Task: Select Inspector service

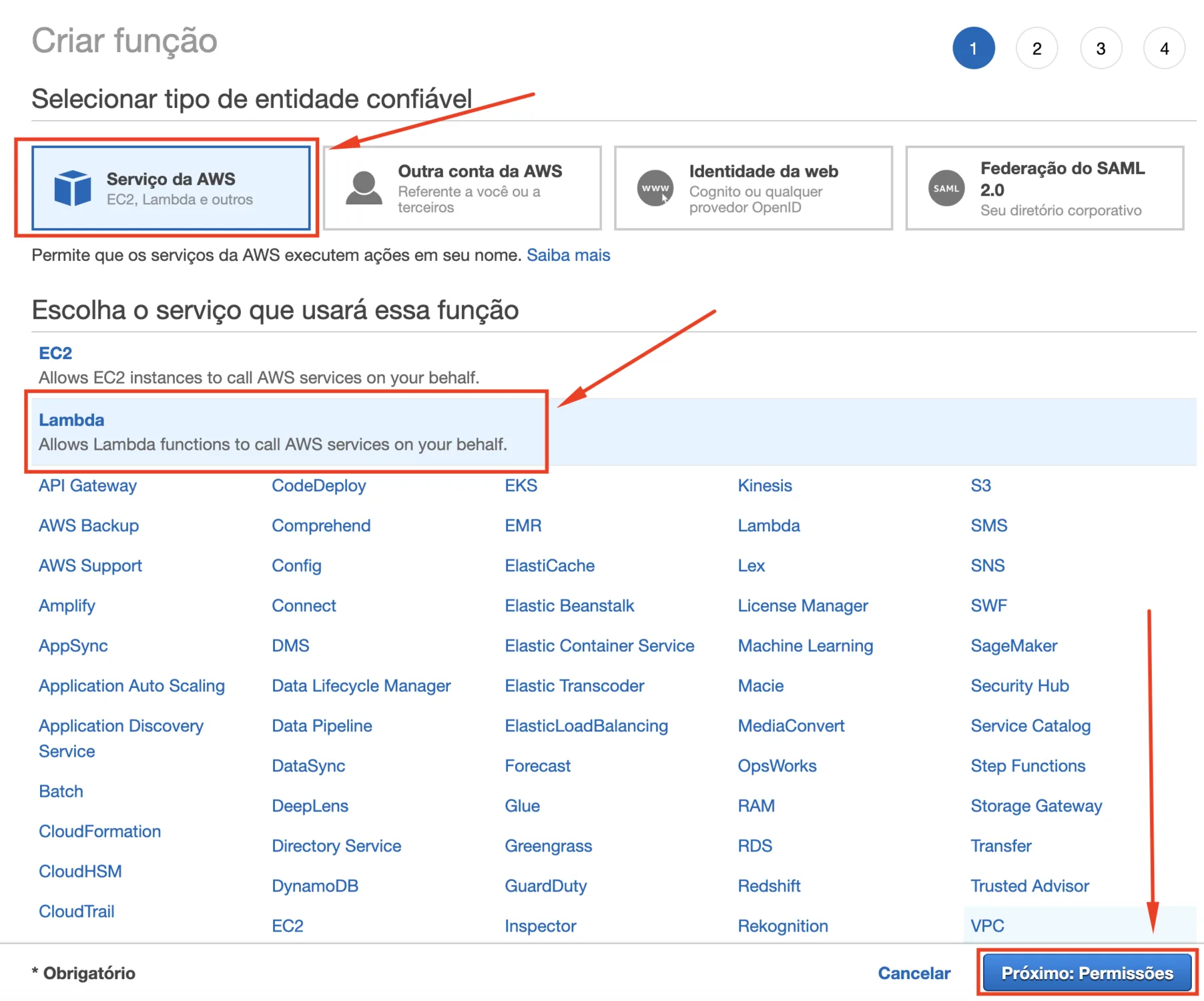Action: tap(540, 926)
